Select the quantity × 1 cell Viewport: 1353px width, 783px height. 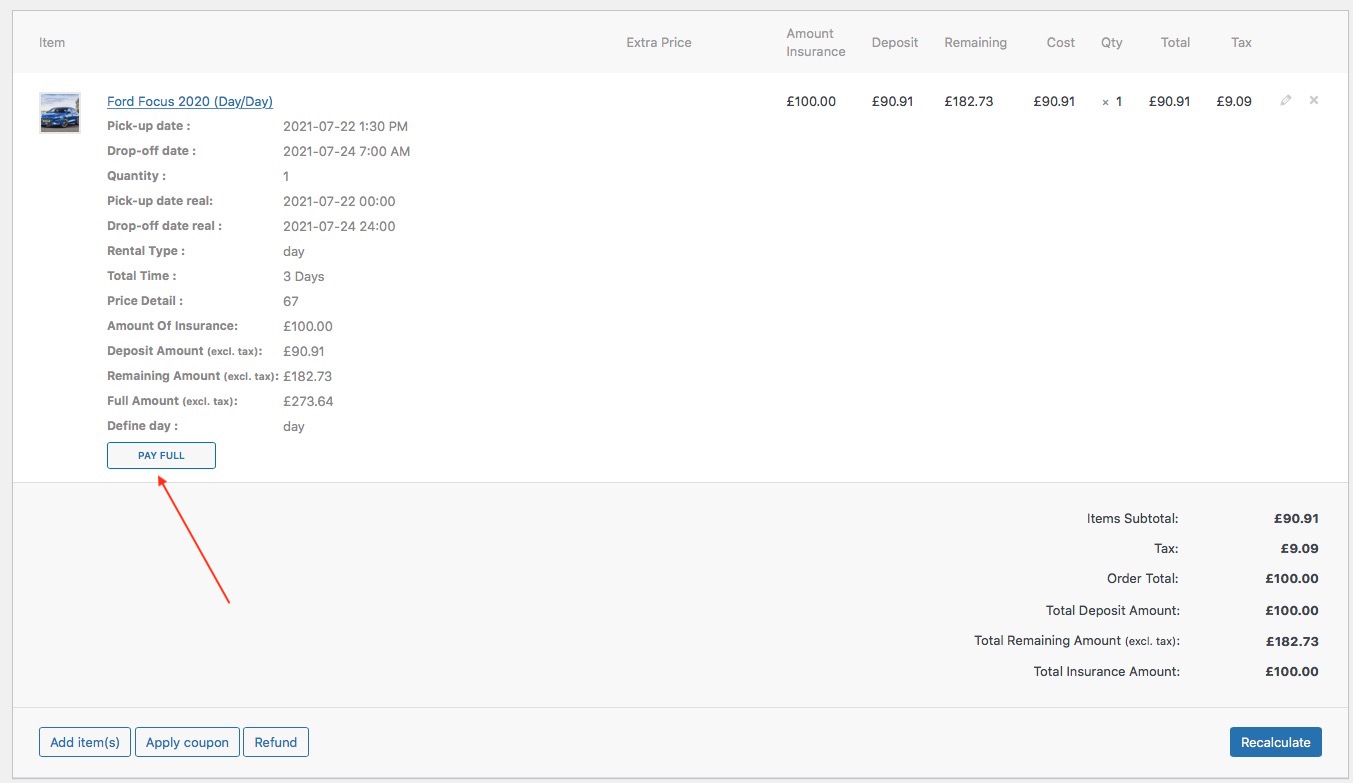coord(1112,101)
